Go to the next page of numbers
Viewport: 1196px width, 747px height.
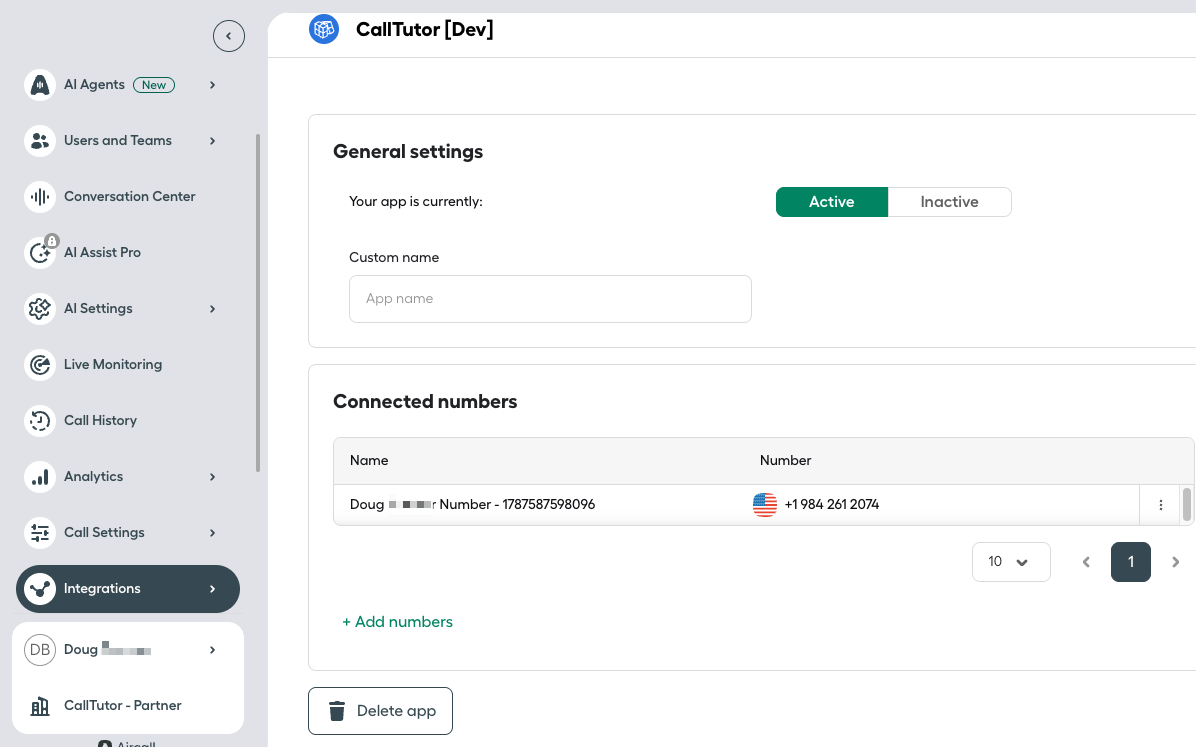click(x=1175, y=562)
